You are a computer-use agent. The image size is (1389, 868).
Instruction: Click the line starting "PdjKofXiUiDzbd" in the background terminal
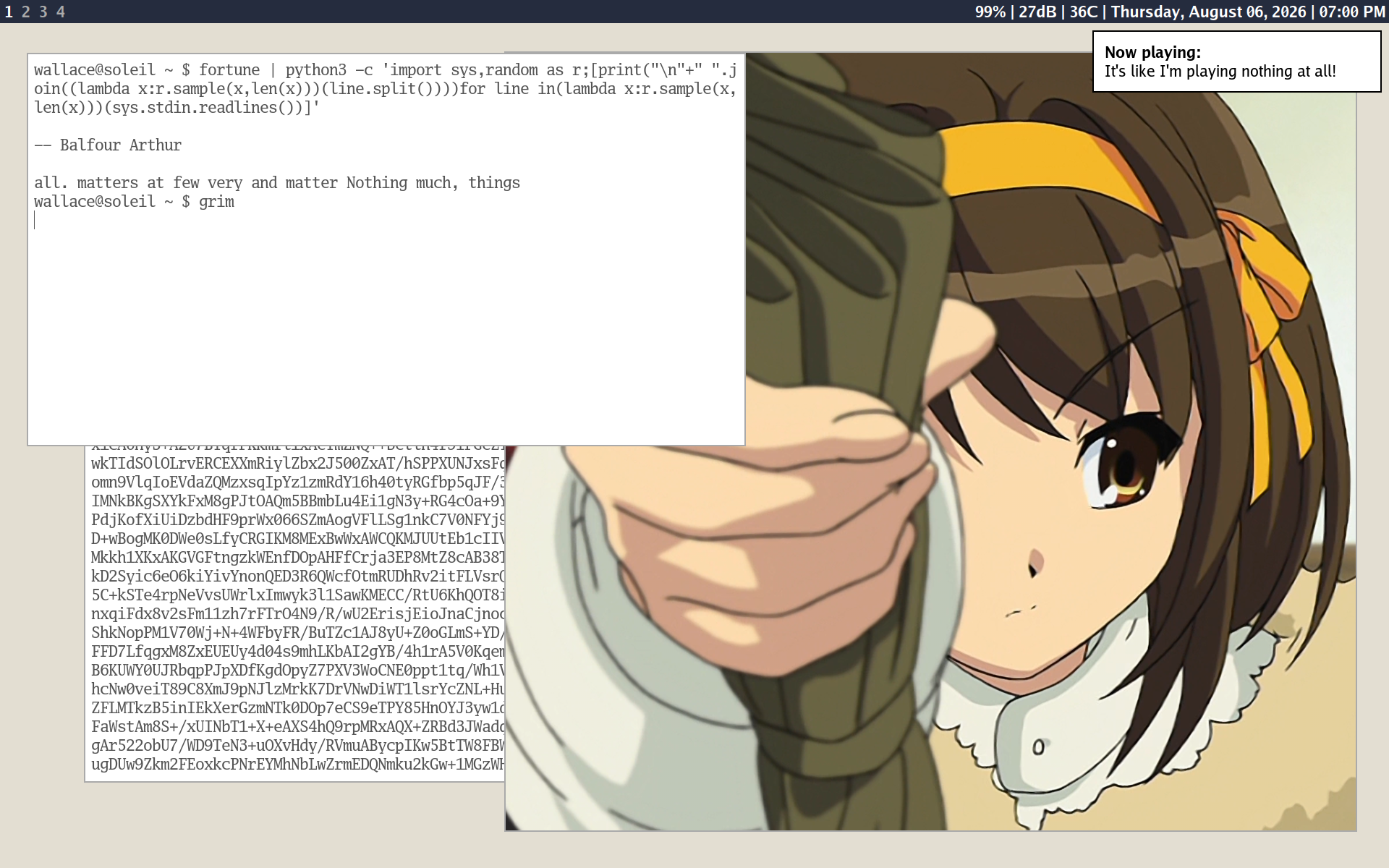click(298, 519)
